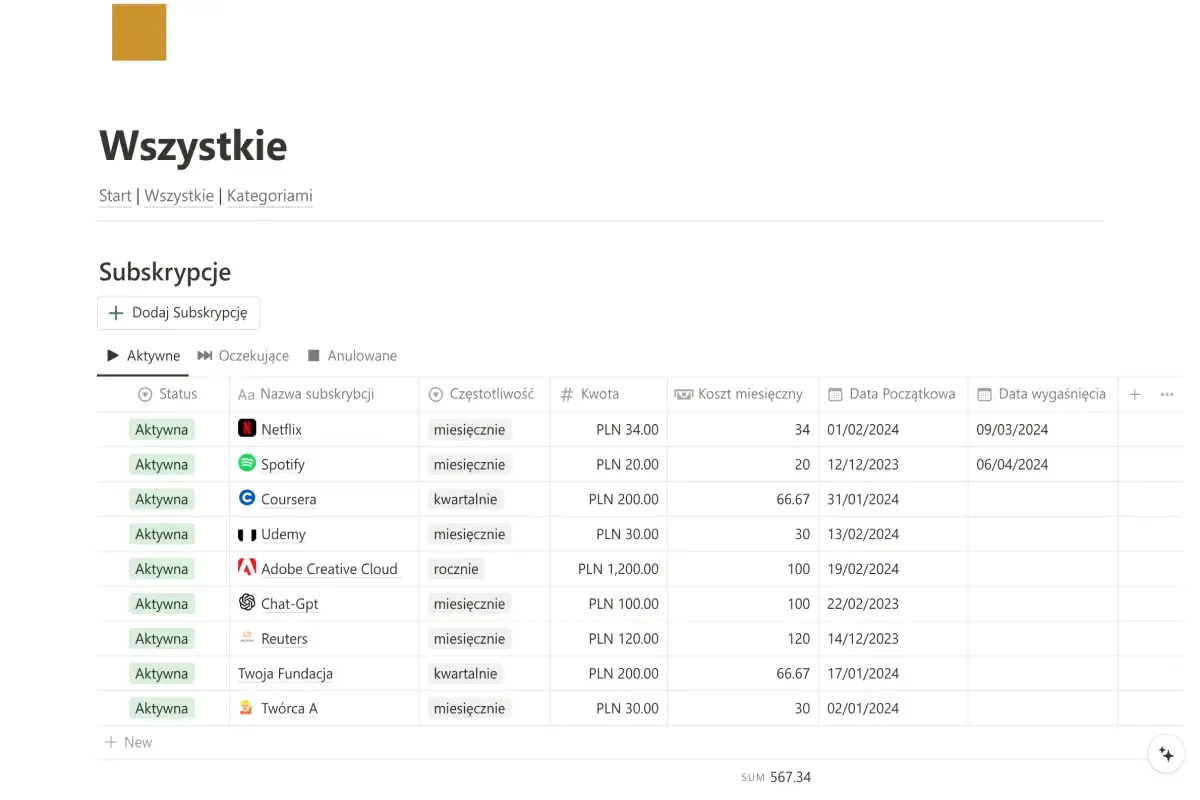Select kwartalnie frequency in Twoja Fundacja row
Image resolution: width=1200 pixels, height=800 pixels.
pyautogui.click(x=465, y=674)
